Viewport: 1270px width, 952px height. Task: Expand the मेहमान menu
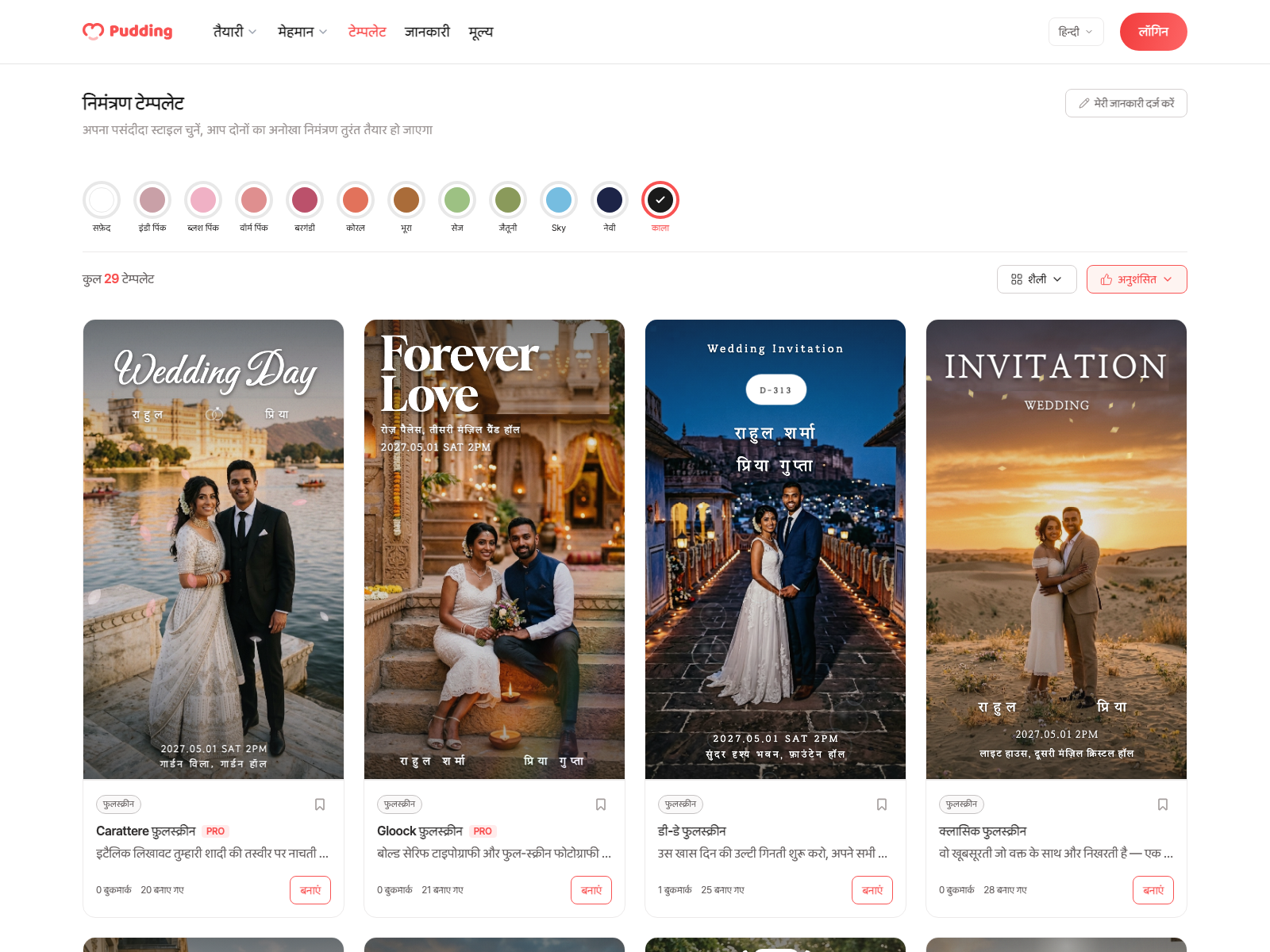tap(302, 32)
